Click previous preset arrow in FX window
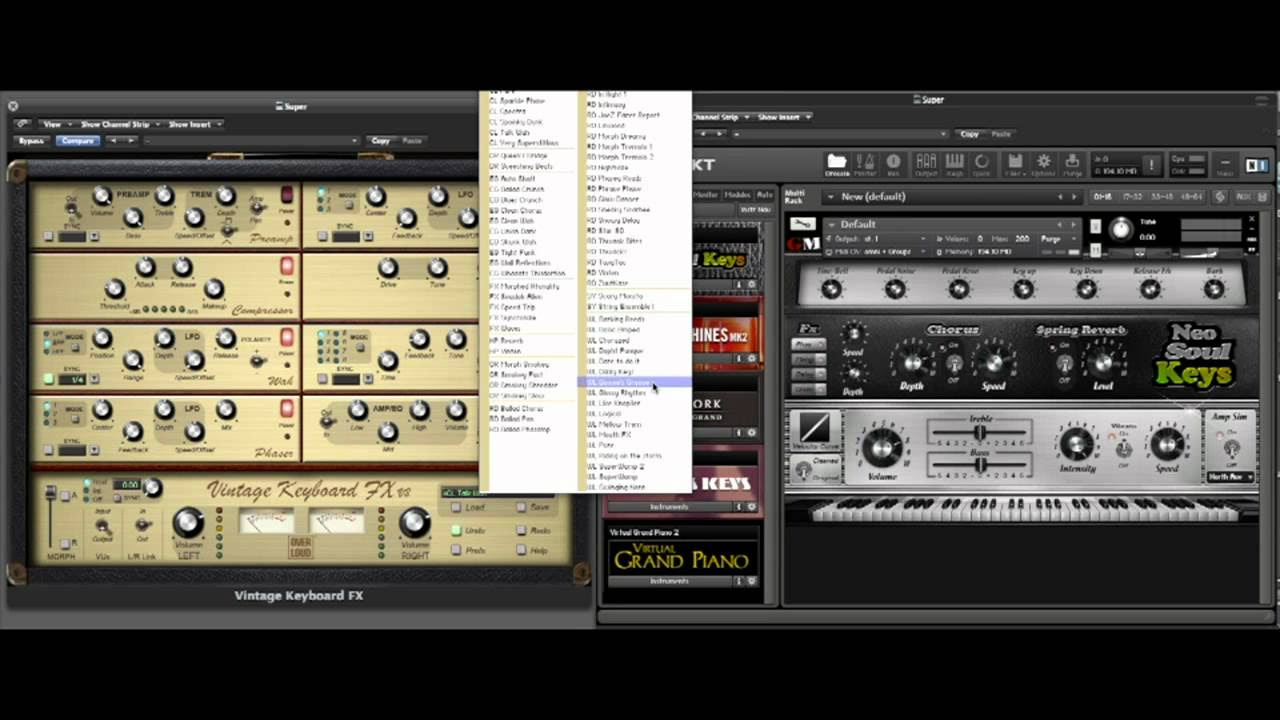The image size is (1280, 720). [x=112, y=141]
